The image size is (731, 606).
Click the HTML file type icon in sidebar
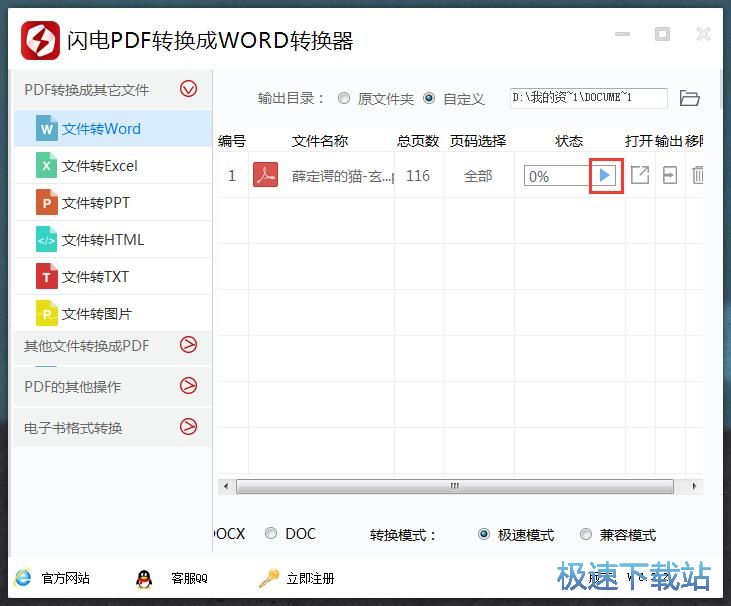point(47,239)
